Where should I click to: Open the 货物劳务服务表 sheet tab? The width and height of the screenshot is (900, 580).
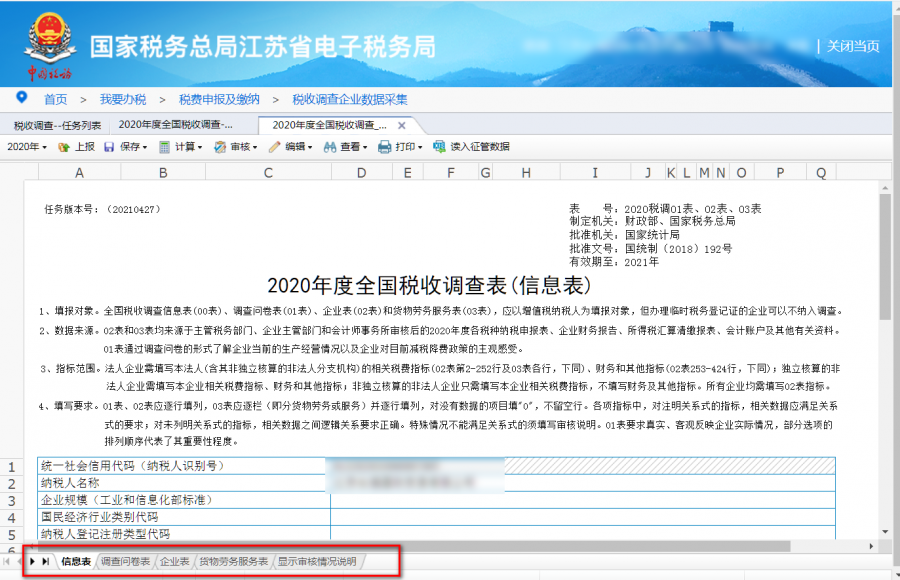pos(234,561)
